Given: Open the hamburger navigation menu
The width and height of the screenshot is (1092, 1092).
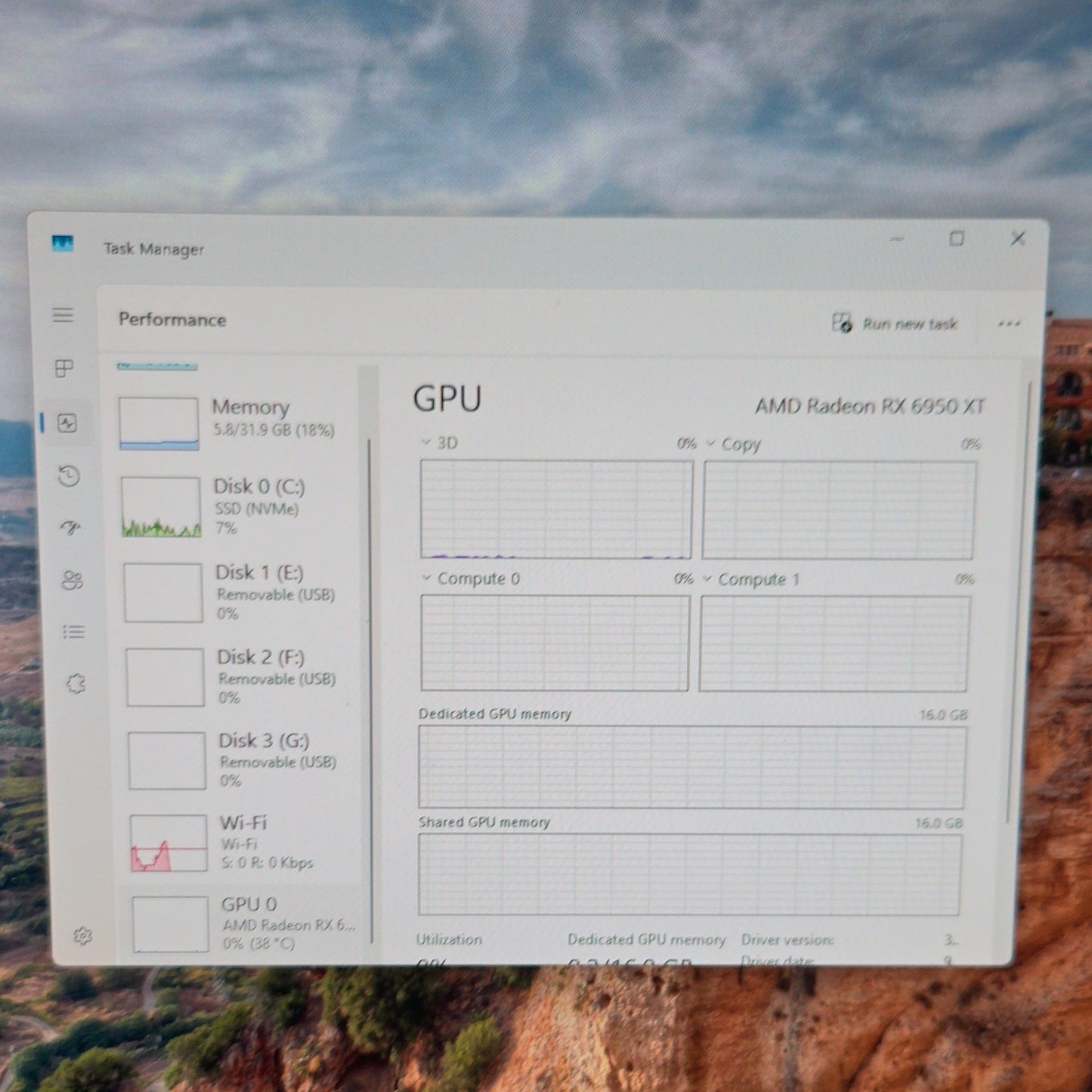Looking at the screenshot, I should (63, 315).
